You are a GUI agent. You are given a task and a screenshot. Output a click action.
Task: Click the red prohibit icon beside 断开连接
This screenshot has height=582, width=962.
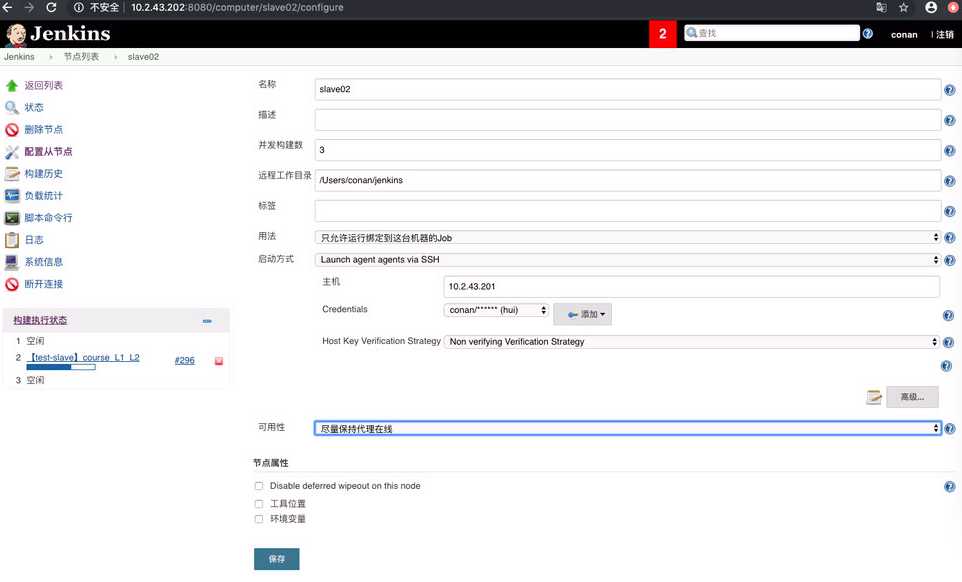point(12,285)
